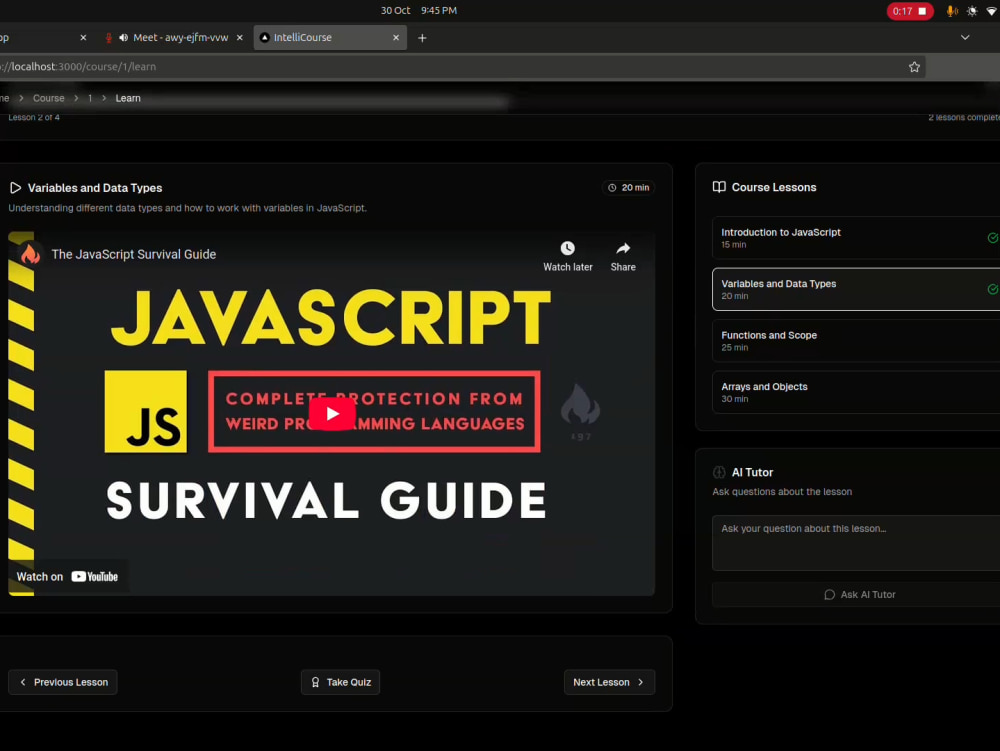This screenshot has height=751, width=1000.
Task: Go to Previous Lesson
Action: pyautogui.click(x=62, y=682)
